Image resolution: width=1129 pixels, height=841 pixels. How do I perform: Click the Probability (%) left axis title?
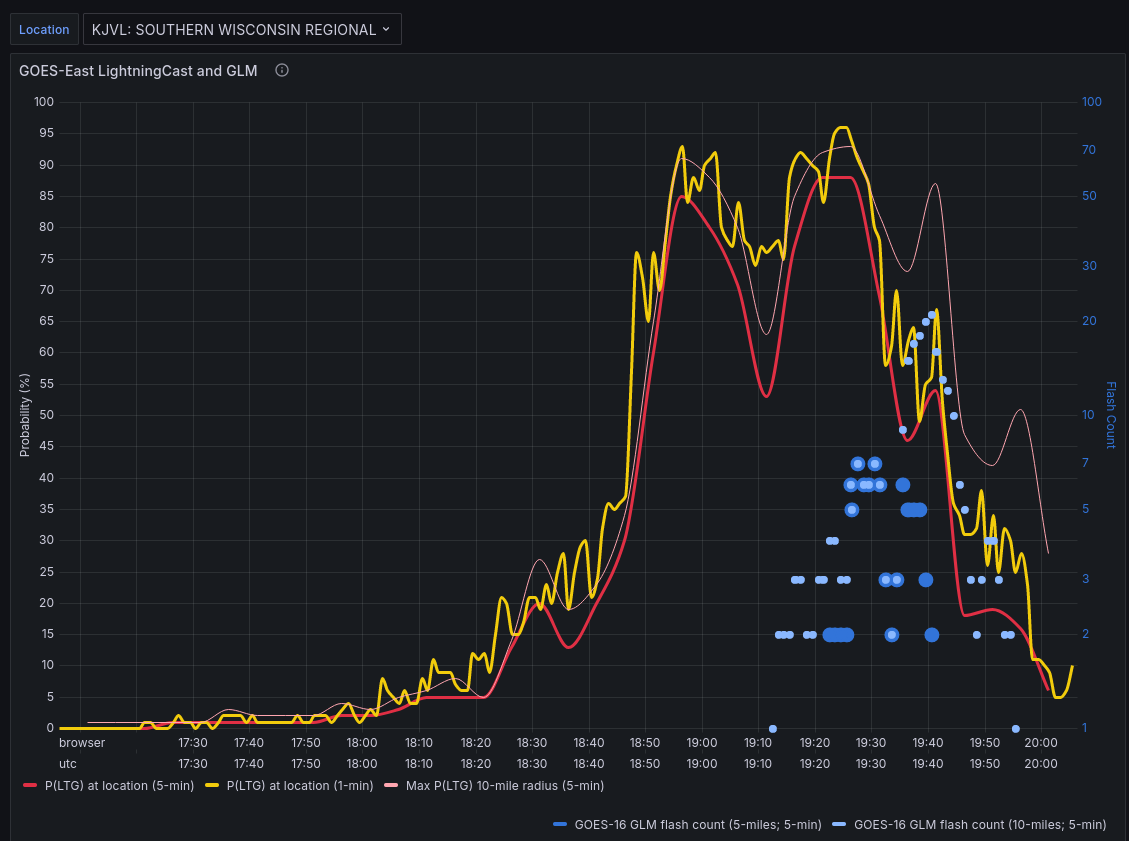pyautogui.click(x=25, y=415)
